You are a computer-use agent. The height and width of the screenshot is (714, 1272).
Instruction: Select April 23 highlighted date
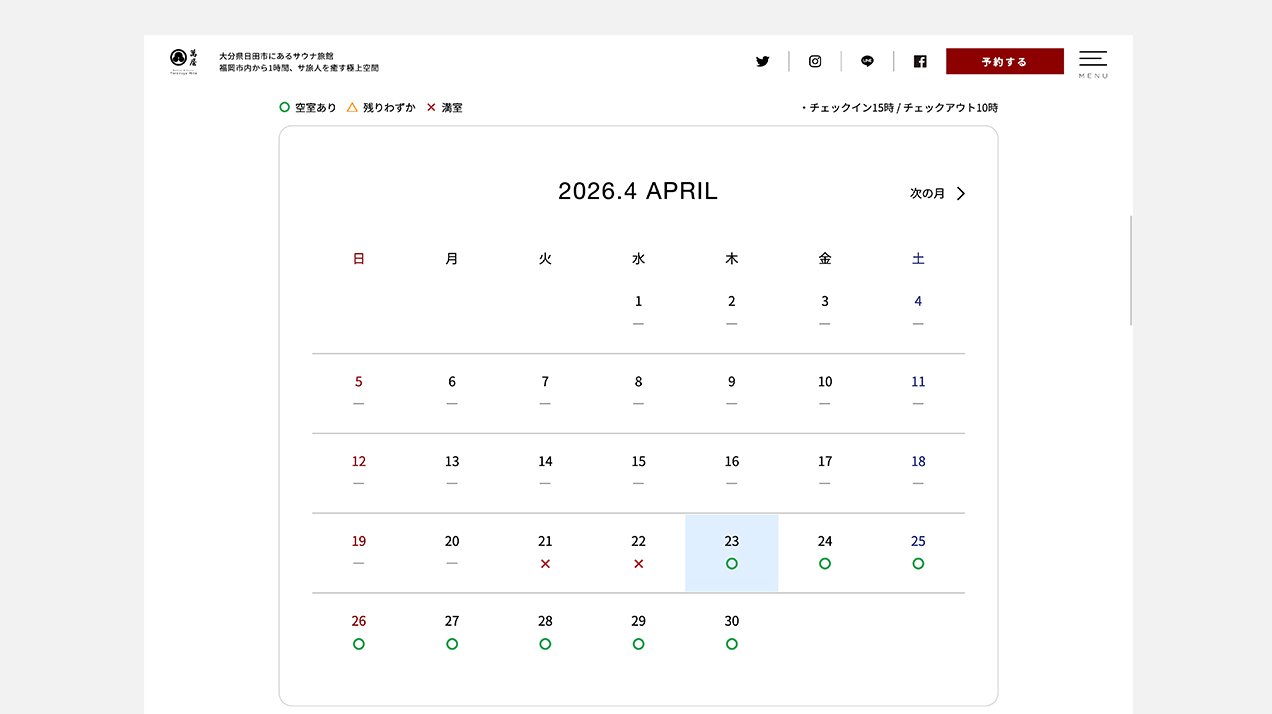point(731,553)
